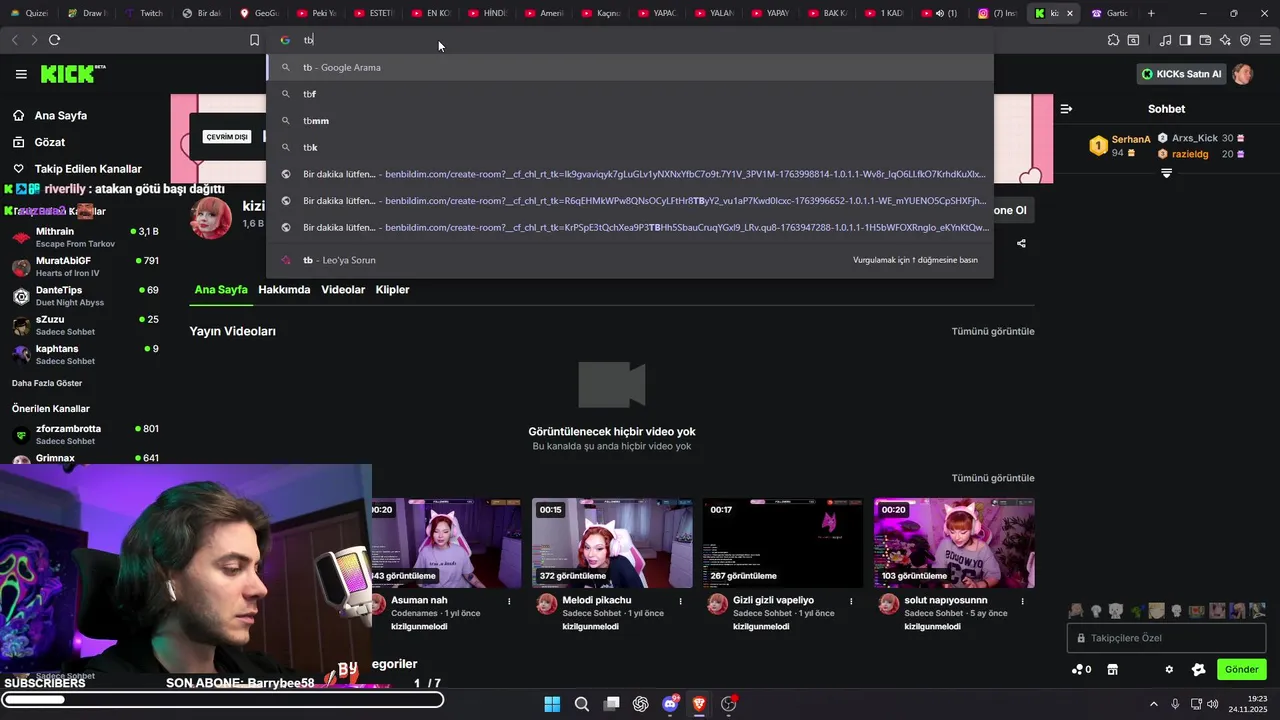
Task: Switch to the Twitch browser tab
Action: coord(144,13)
